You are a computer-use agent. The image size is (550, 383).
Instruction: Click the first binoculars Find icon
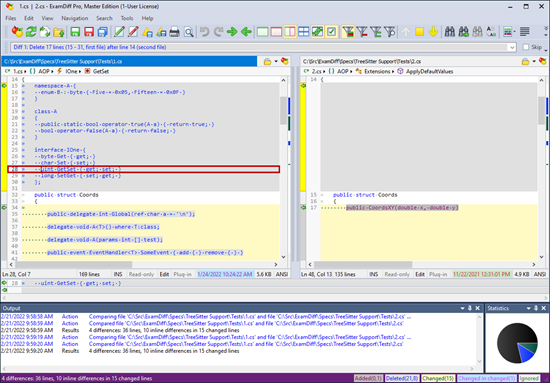[x=450, y=32]
